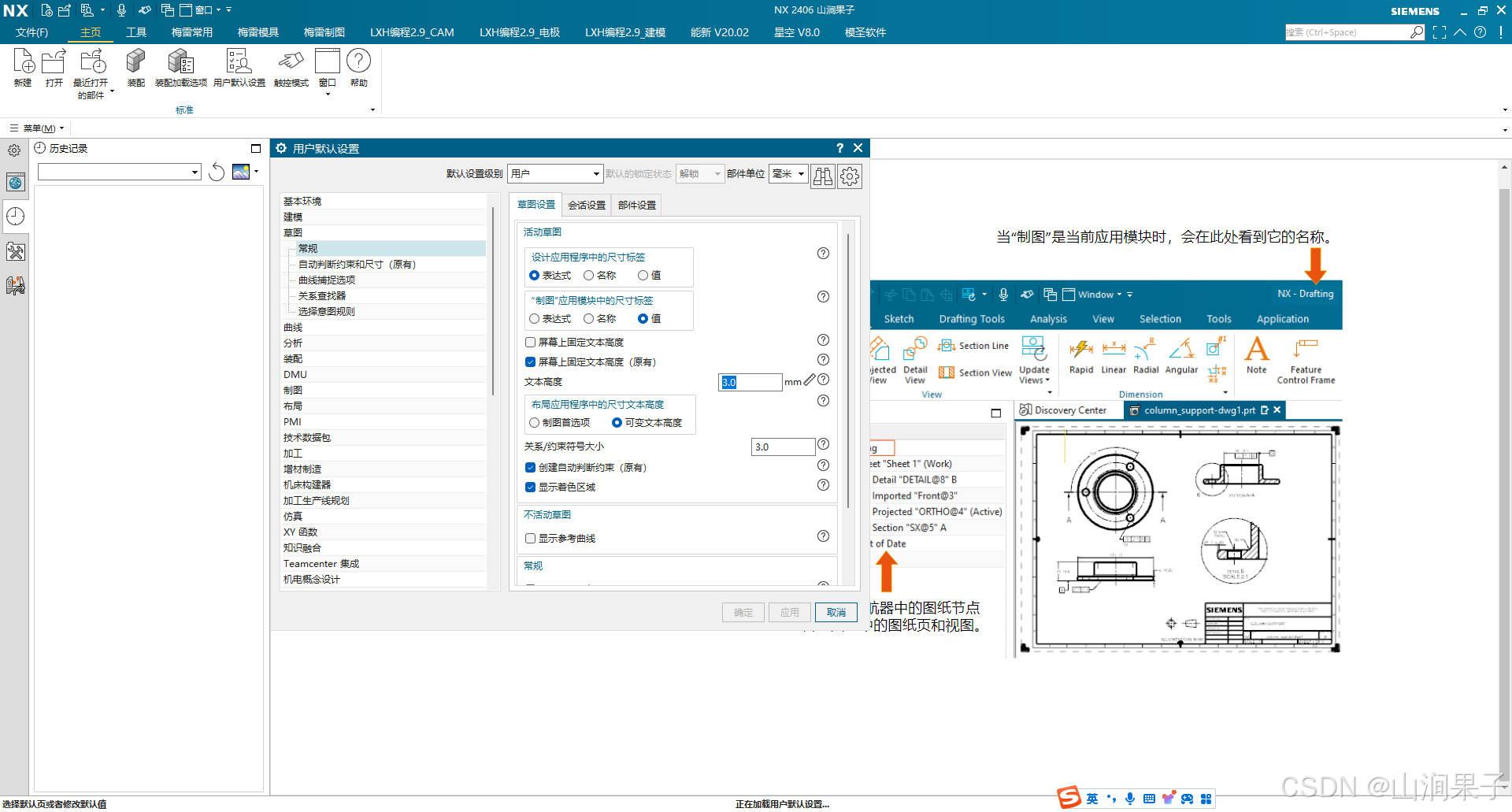Viewport: 1512px width, 812px height.
Task: Switch to the 工具 ribbon tab
Action: point(136,32)
